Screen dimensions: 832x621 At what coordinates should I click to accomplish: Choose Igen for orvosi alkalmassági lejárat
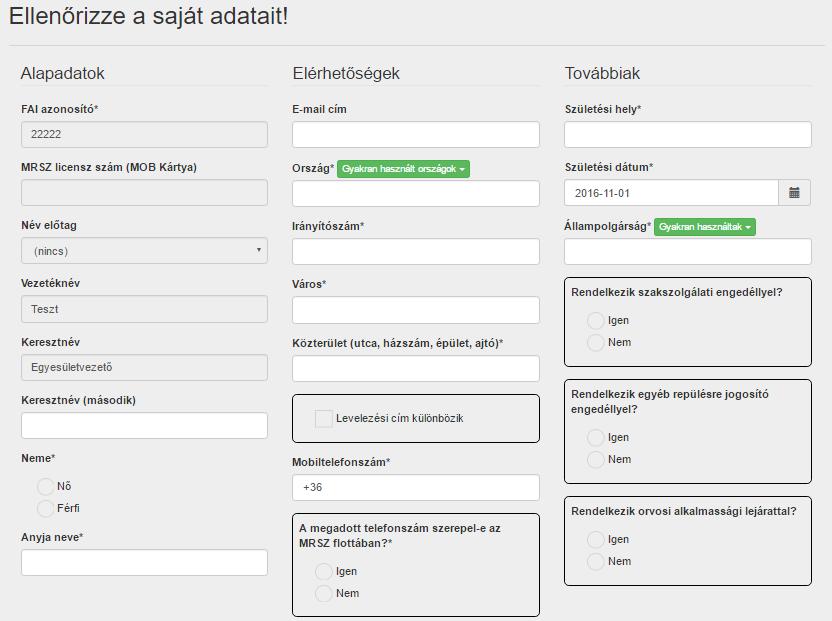click(x=596, y=539)
